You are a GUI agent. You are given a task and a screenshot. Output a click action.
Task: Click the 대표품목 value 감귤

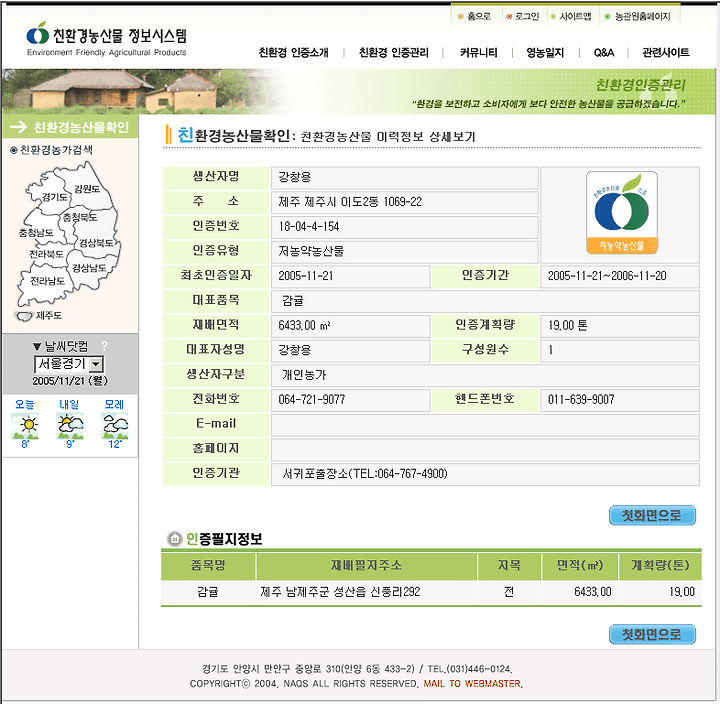point(292,301)
